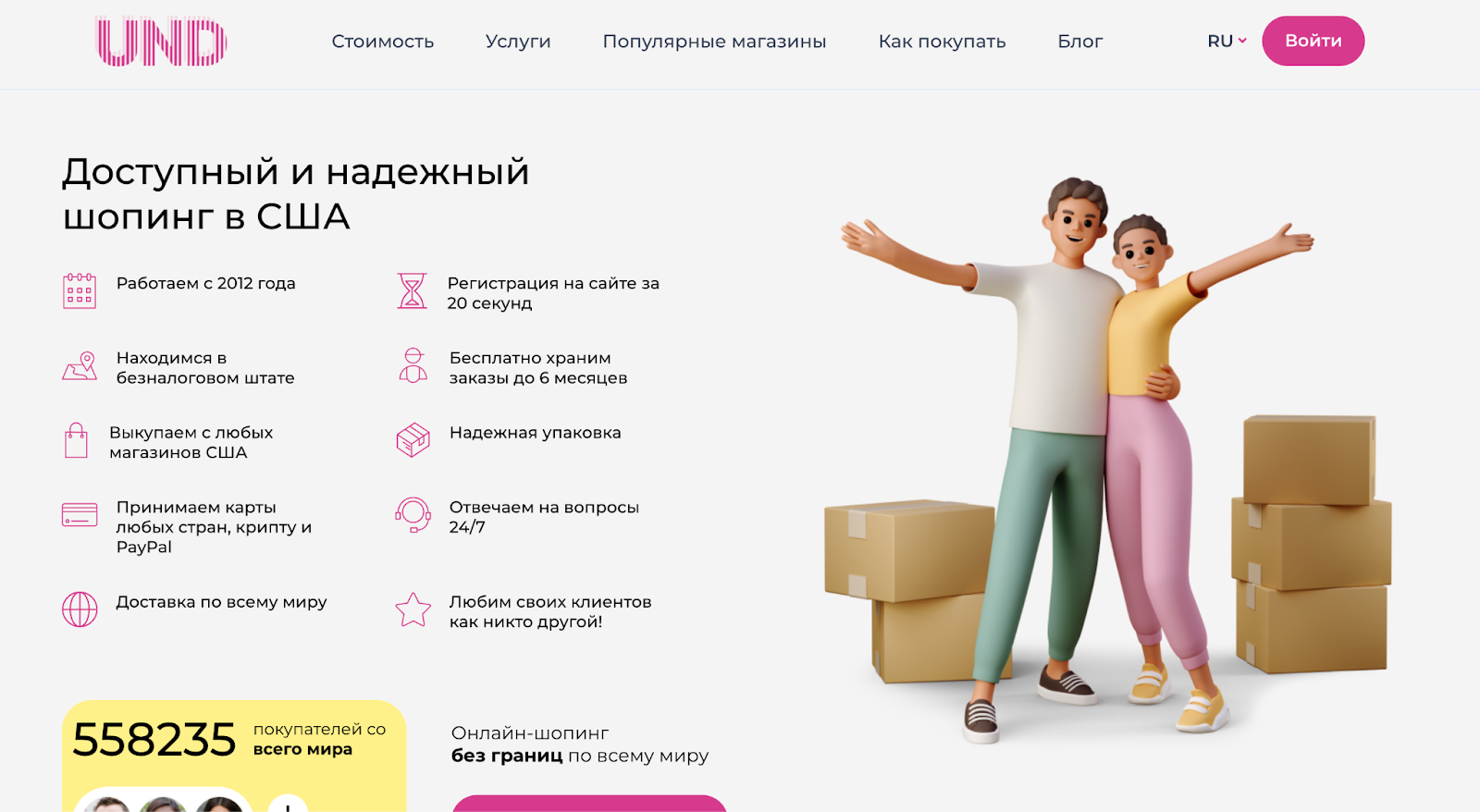Viewport: 1480px width, 812px height.
Task: Click the hourglass icon for 20-second registration
Action: pyautogui.click(x=413, y=290)
